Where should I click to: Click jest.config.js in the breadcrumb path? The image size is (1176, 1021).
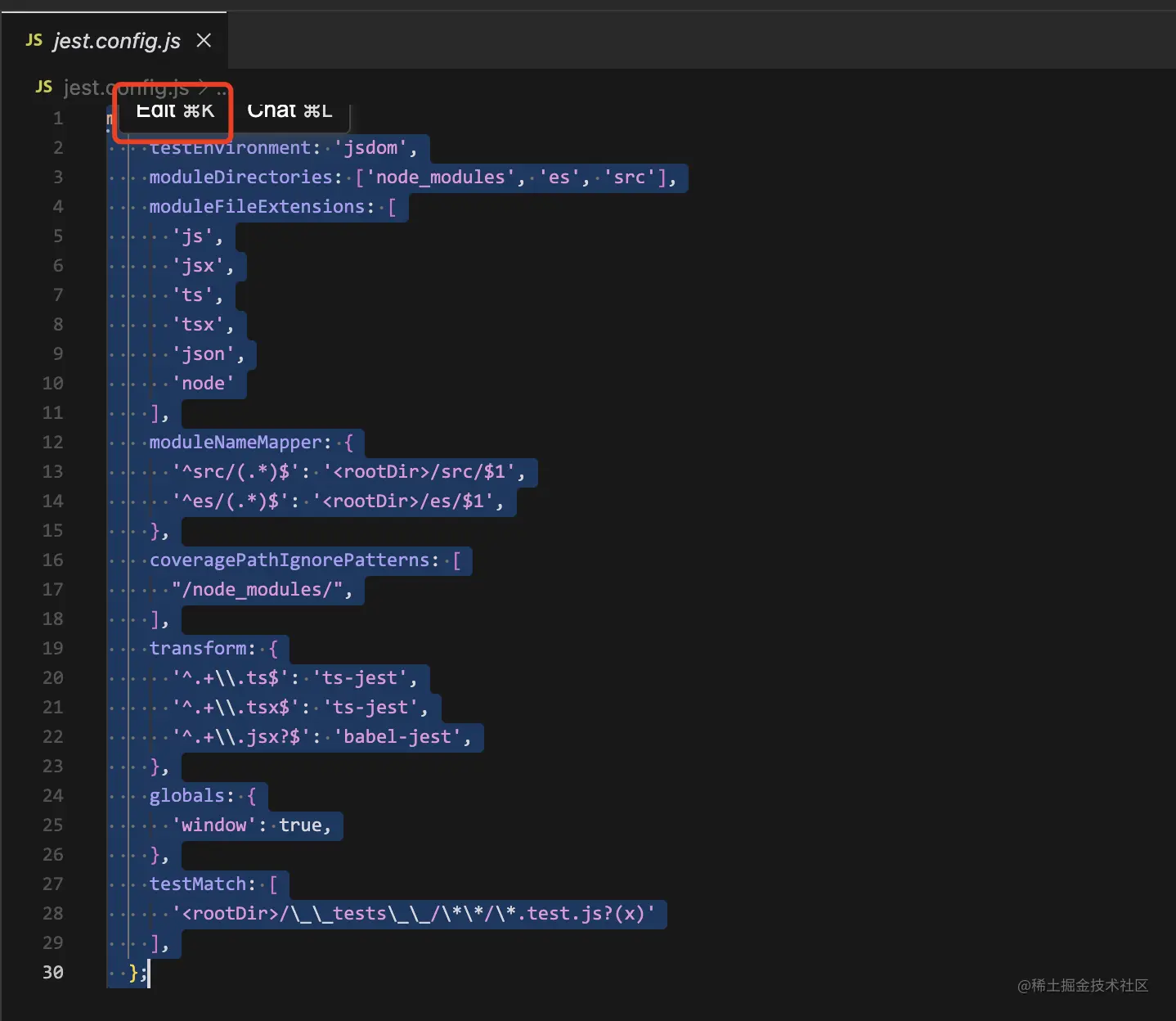127,88
